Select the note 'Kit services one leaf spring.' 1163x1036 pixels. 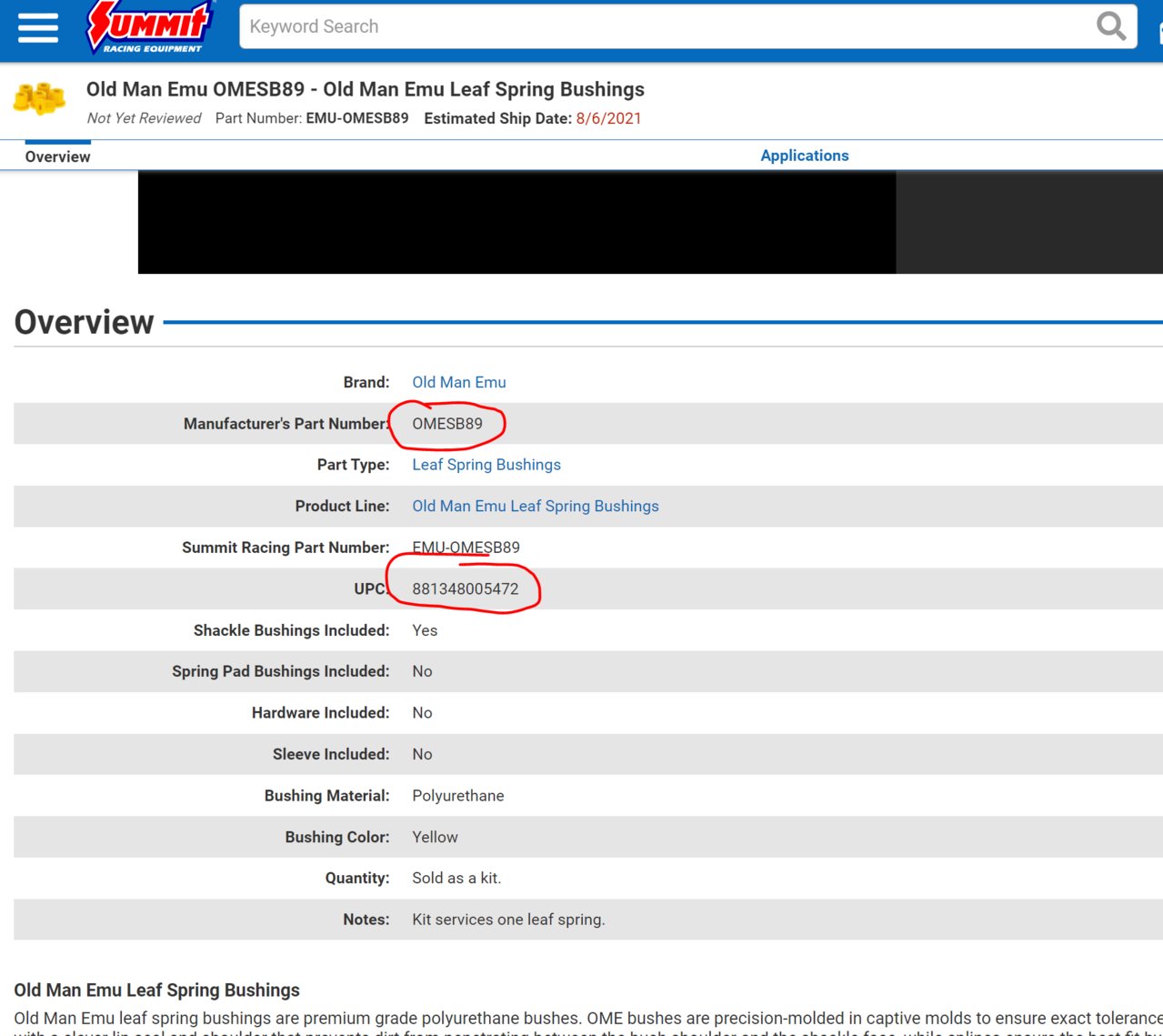(508, 920)
